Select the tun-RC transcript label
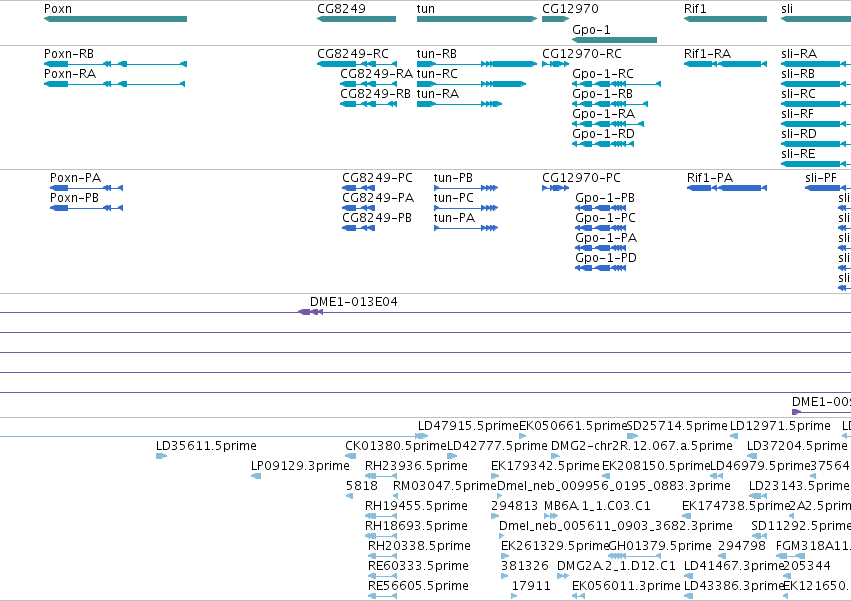 (x=437, y=74)
